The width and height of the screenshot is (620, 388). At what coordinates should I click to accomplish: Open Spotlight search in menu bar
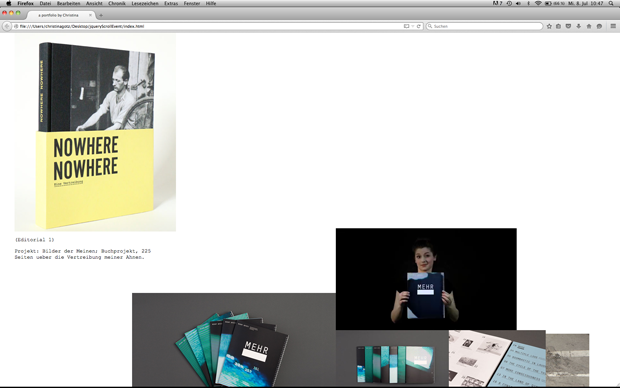[611, 3]
